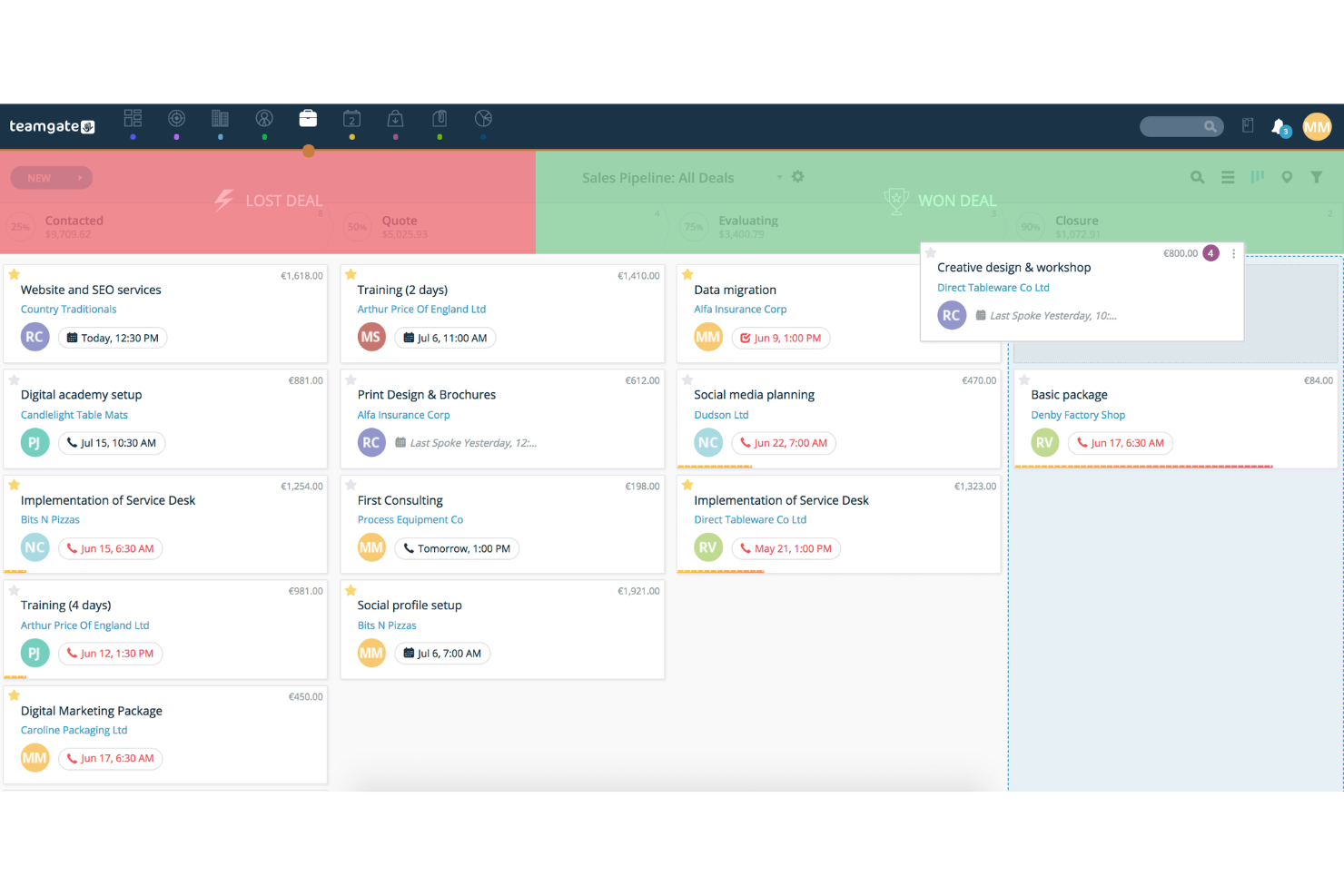This screenshot has height=896, width=1344.
Task: Unstar the Data migration deal
Action: pos(687,274)
